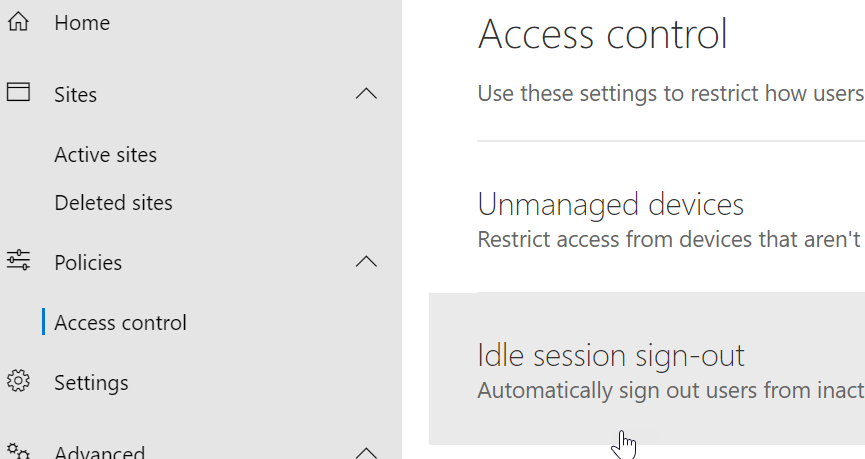Click the Home house icon
Viewport: 865px width, 459px height.
18,22
